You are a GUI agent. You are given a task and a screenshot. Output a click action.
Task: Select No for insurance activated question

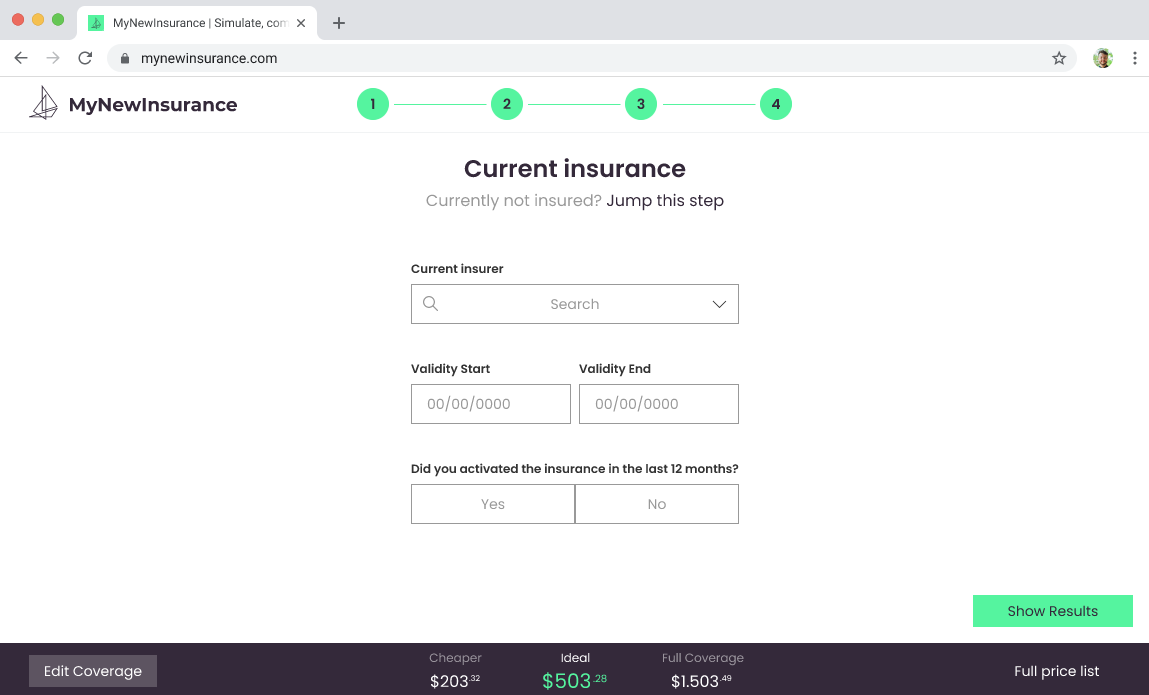click(x=656, y=504)
